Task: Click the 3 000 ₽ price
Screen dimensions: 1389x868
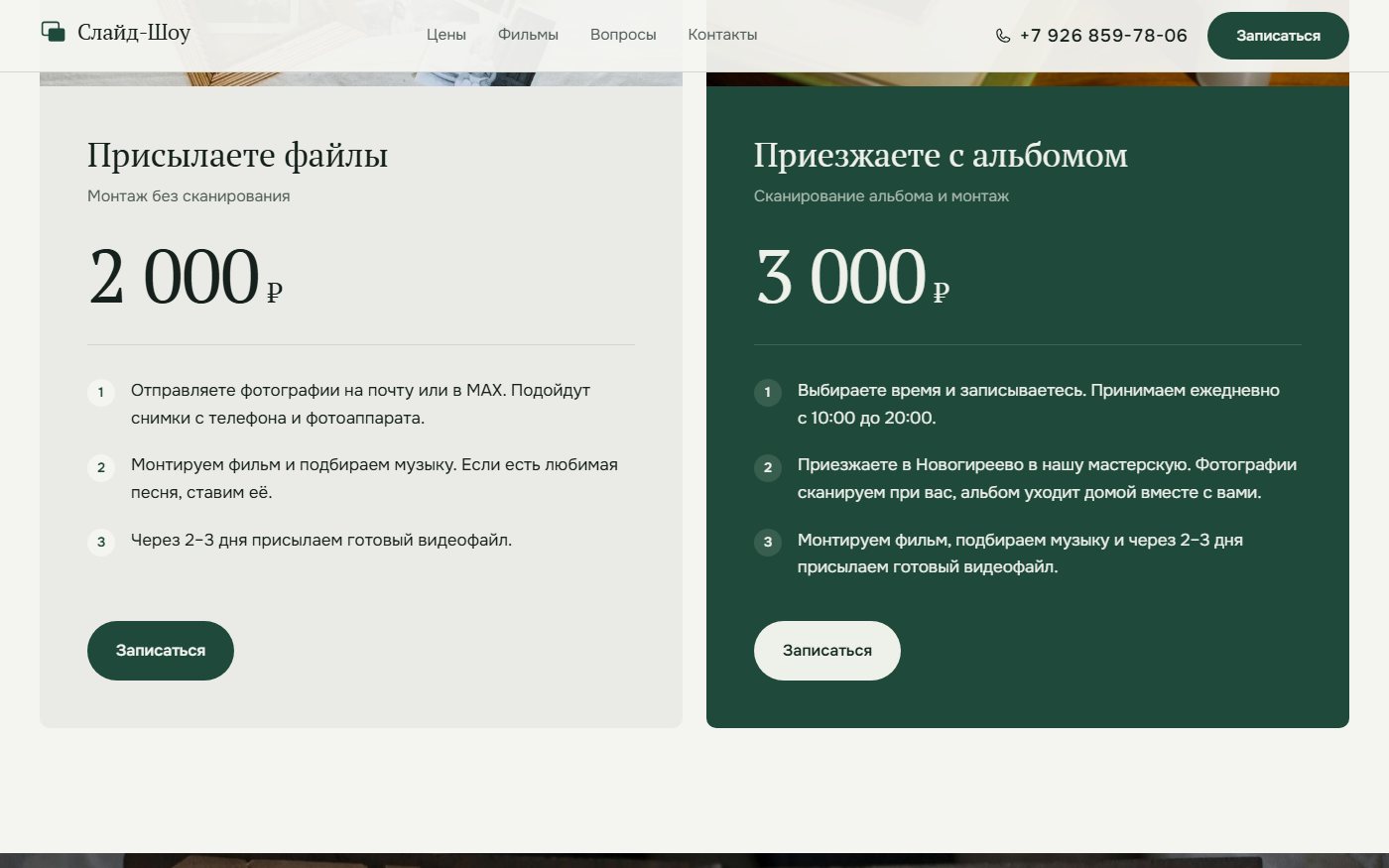Action: [852, 277]
